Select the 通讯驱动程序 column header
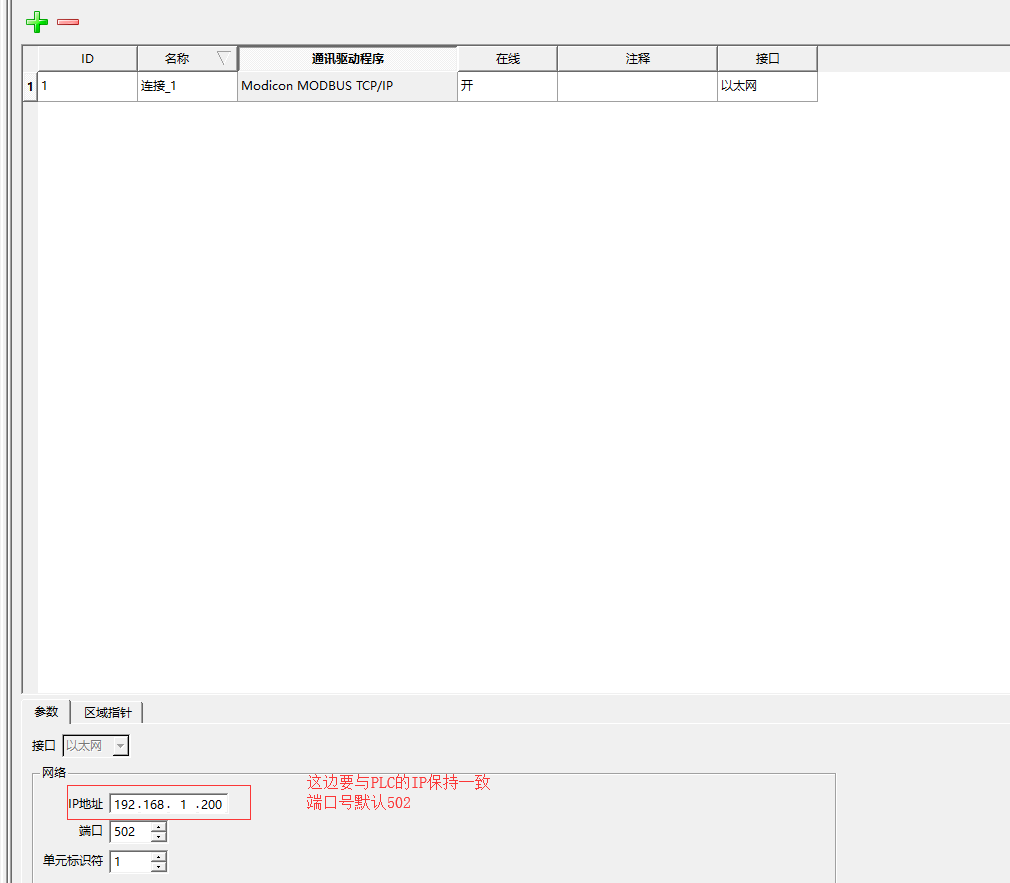This screenshot has width=1010, height=883. [348, 59]
